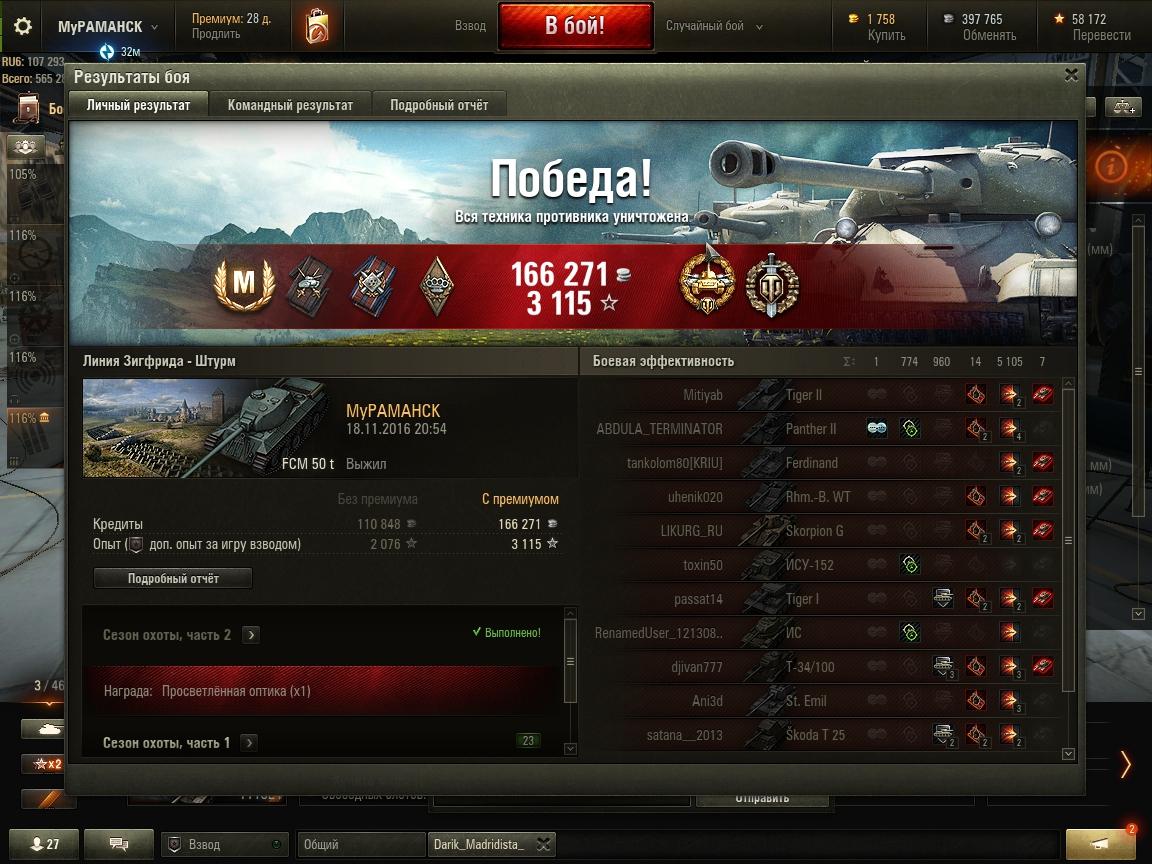Open the chat channels speech-bubble icon
The height and width of the screenshot is (864, 1152).
tap(119, 844)
